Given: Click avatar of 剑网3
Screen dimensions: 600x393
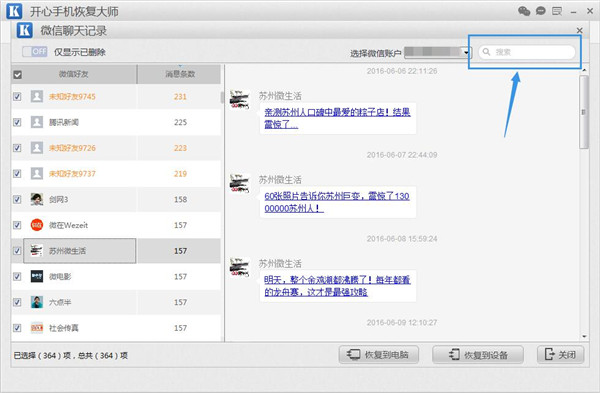Looking at the screenshot, I should (x=37, y=199).
